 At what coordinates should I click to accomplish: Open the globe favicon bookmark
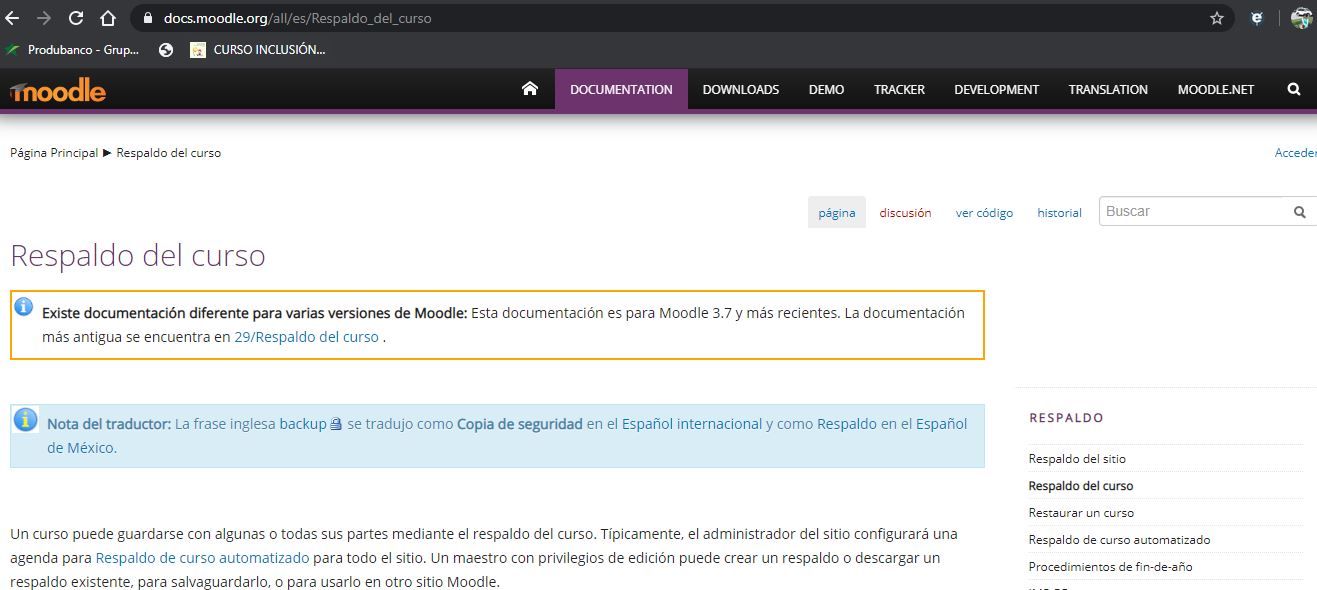(x=164, y=49)
